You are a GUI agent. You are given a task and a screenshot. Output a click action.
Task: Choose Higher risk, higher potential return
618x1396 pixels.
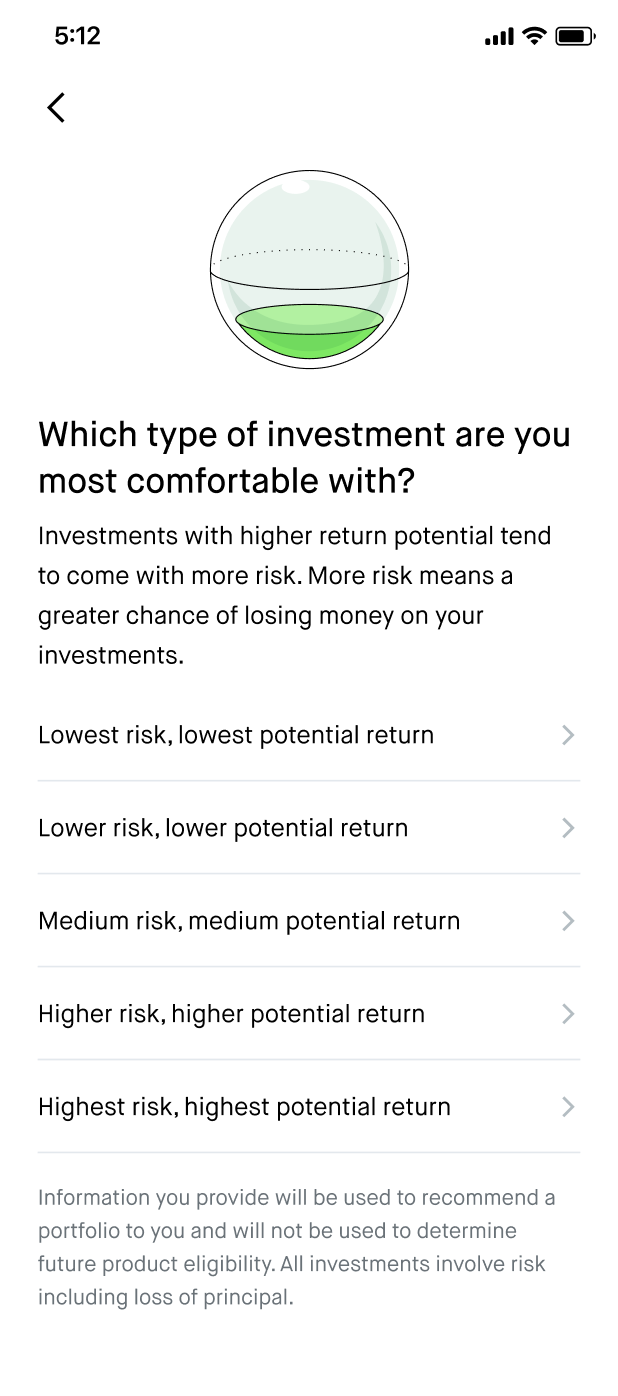coord(309,1014)
